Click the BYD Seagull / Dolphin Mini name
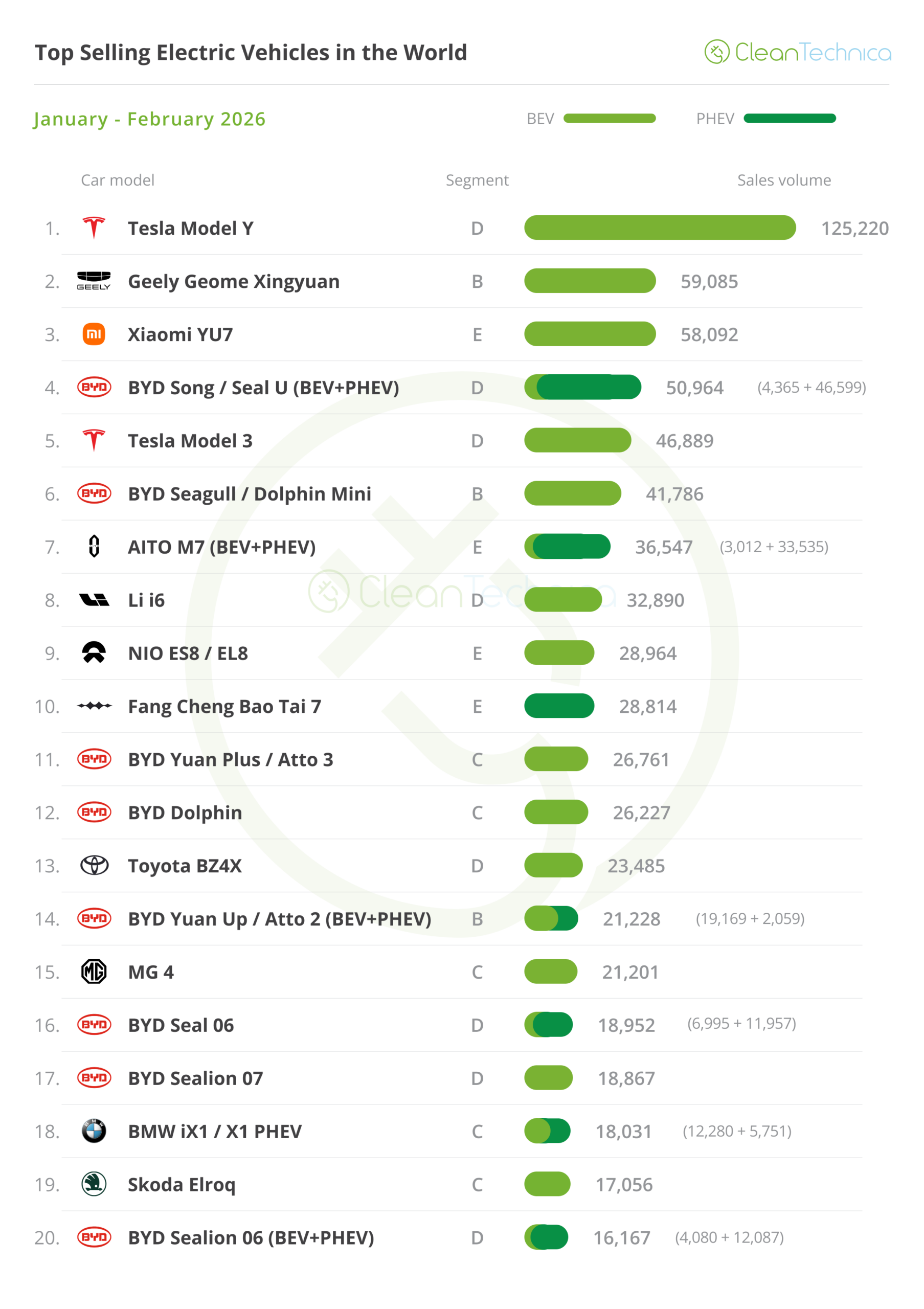 (x=250, y=494)
